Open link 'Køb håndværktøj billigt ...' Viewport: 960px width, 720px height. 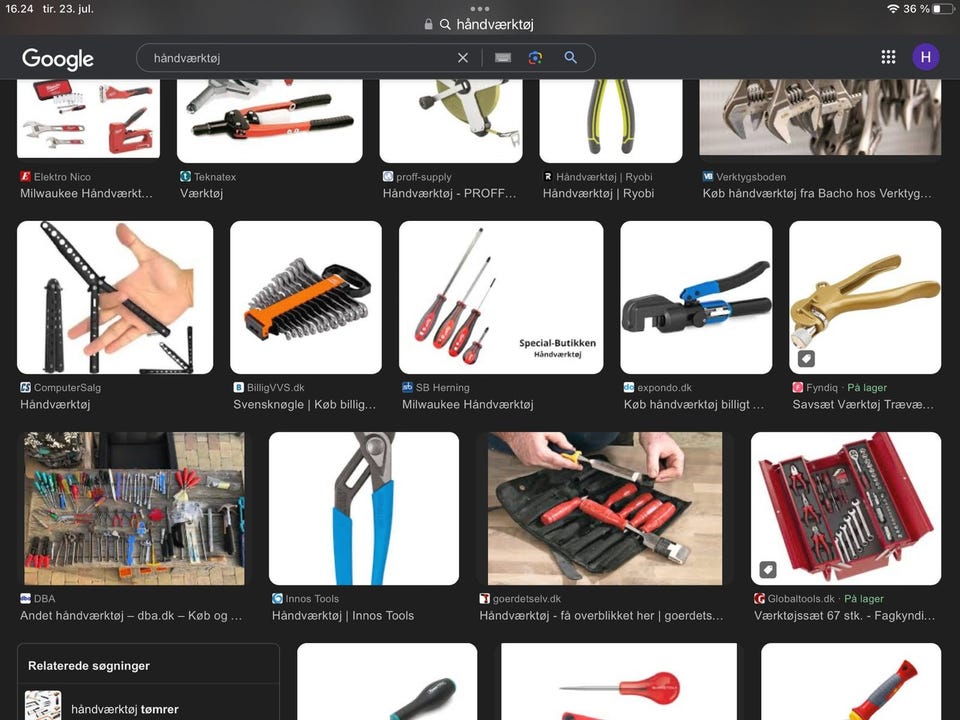[x=694, y=405]
